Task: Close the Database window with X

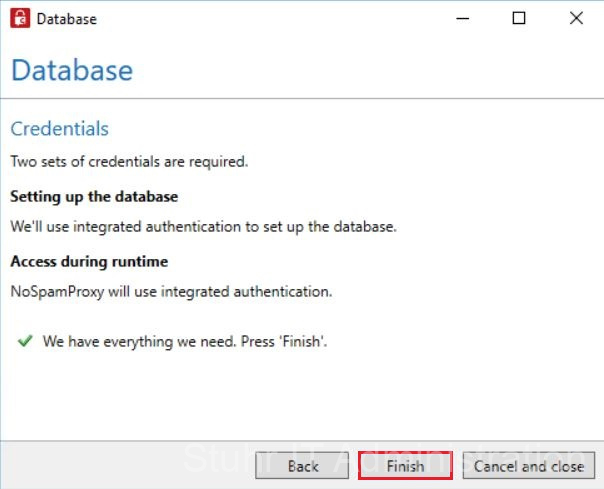Action: [x=576, y=18]
